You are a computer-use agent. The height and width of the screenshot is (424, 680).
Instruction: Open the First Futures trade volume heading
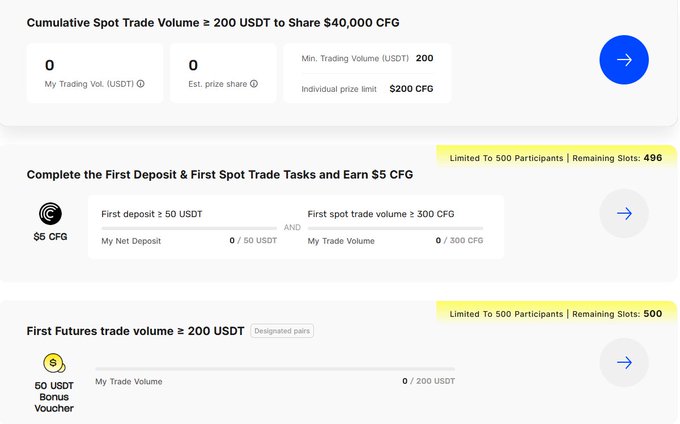pyautogui.click(x=135, y=331)
